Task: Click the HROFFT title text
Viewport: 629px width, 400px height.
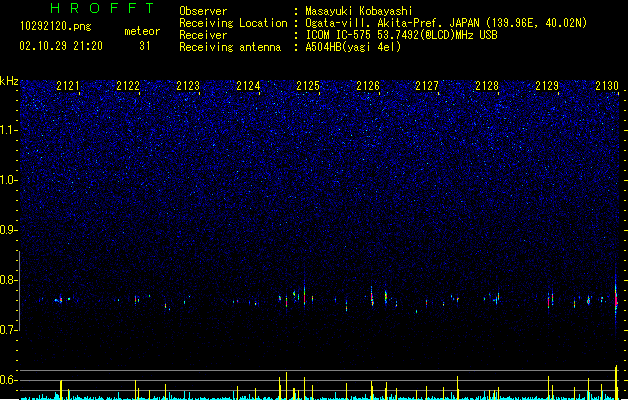Action: [102, 8]
